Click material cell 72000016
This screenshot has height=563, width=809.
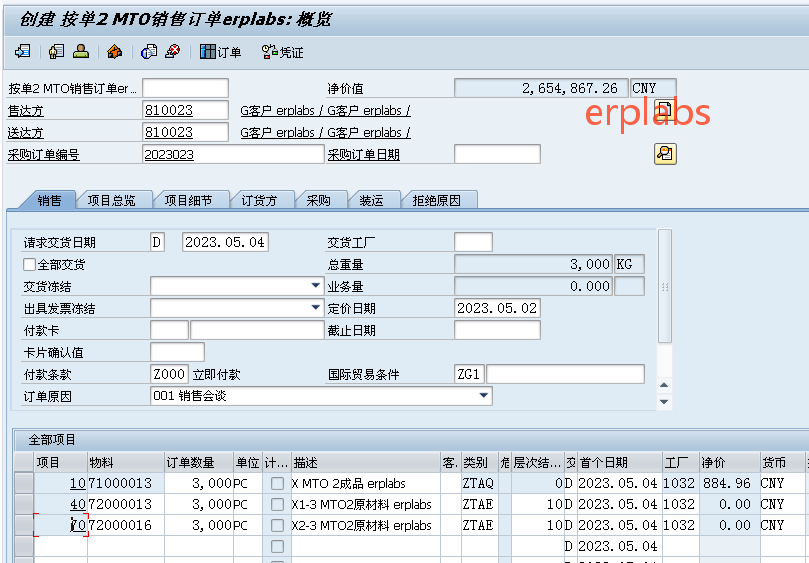click(125, 525)
